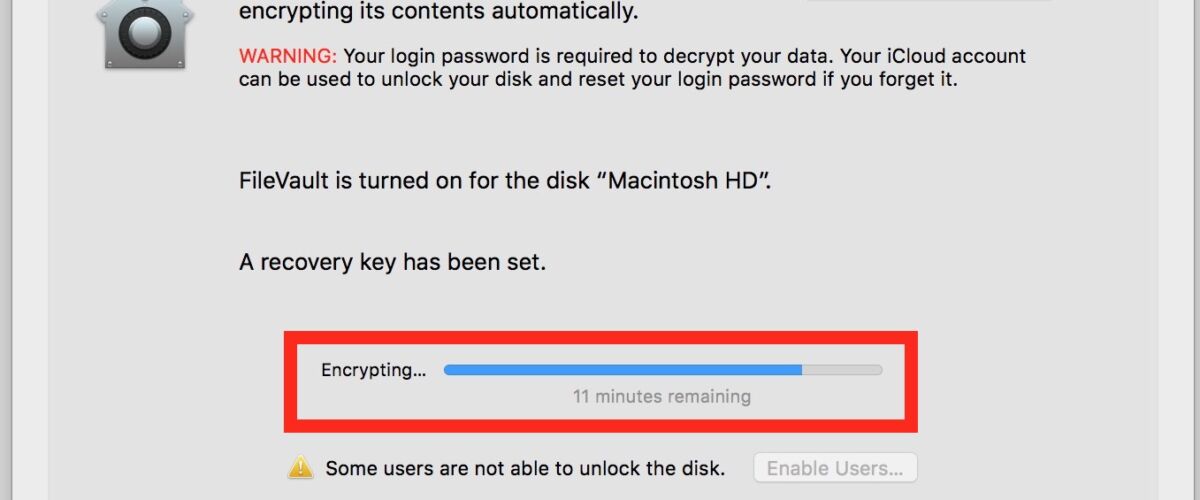Screen dimensions: 1200x500
Task: Select the red WARNING: label
Action: pos(288,56)
